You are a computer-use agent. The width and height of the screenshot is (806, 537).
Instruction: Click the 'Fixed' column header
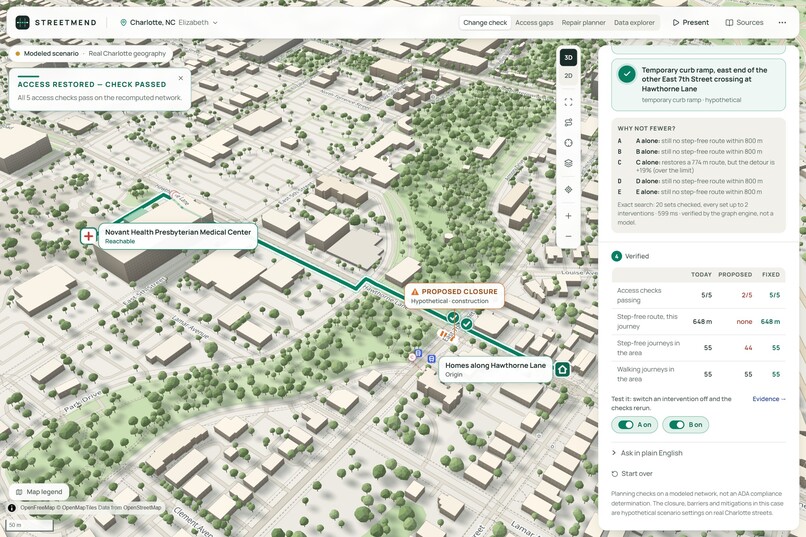(x=771, y=274)
